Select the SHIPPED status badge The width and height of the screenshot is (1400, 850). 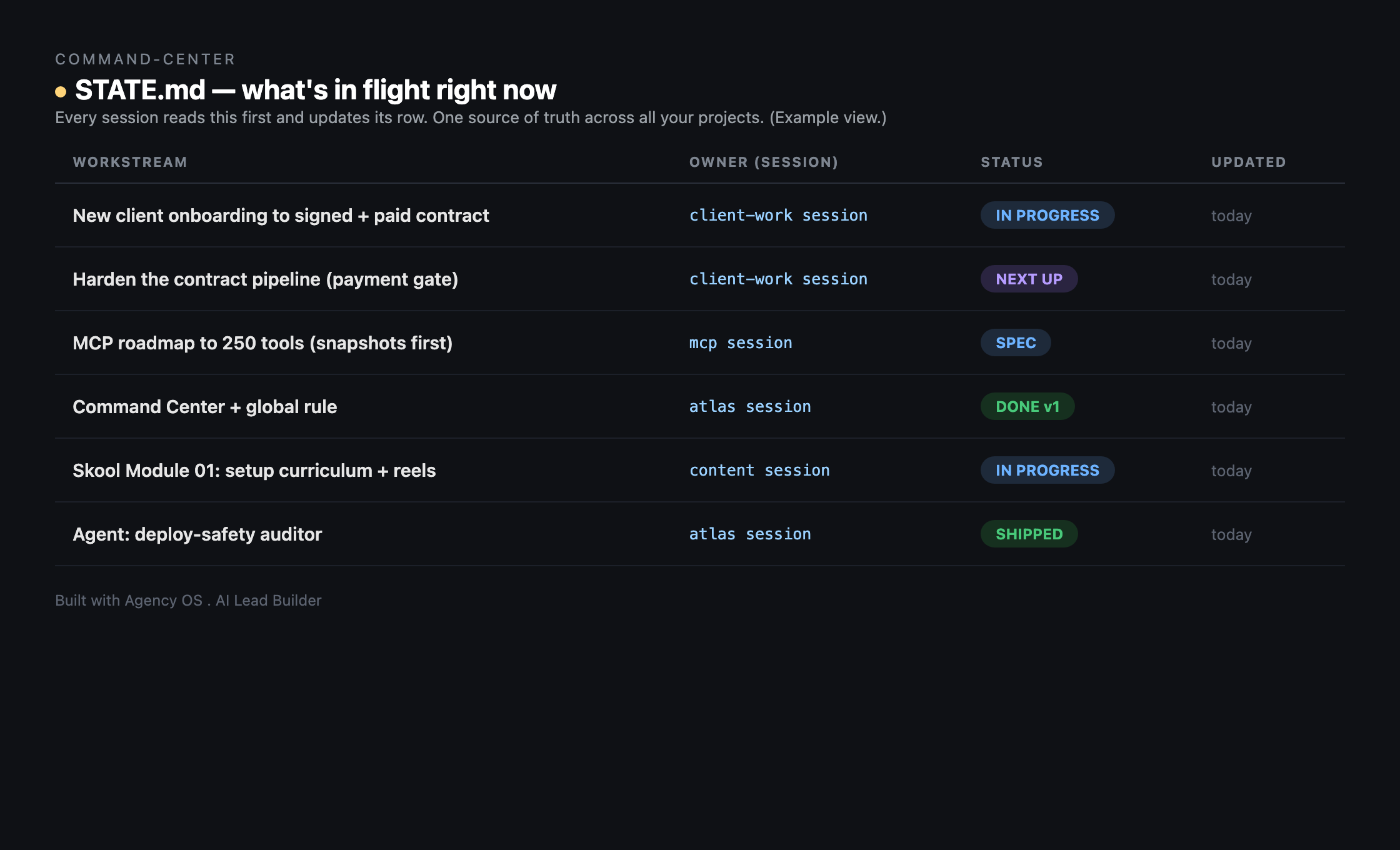[x=1029, y=534]
